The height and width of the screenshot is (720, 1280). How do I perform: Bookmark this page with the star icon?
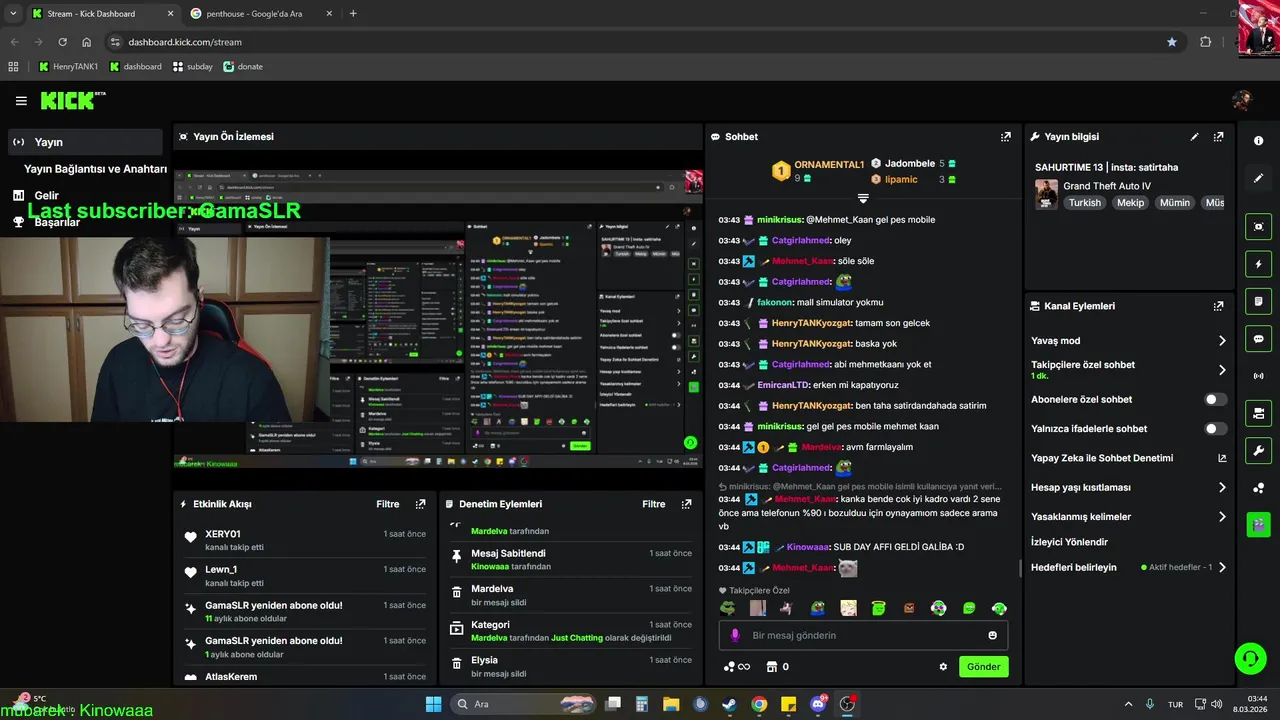pos(1172,42)
